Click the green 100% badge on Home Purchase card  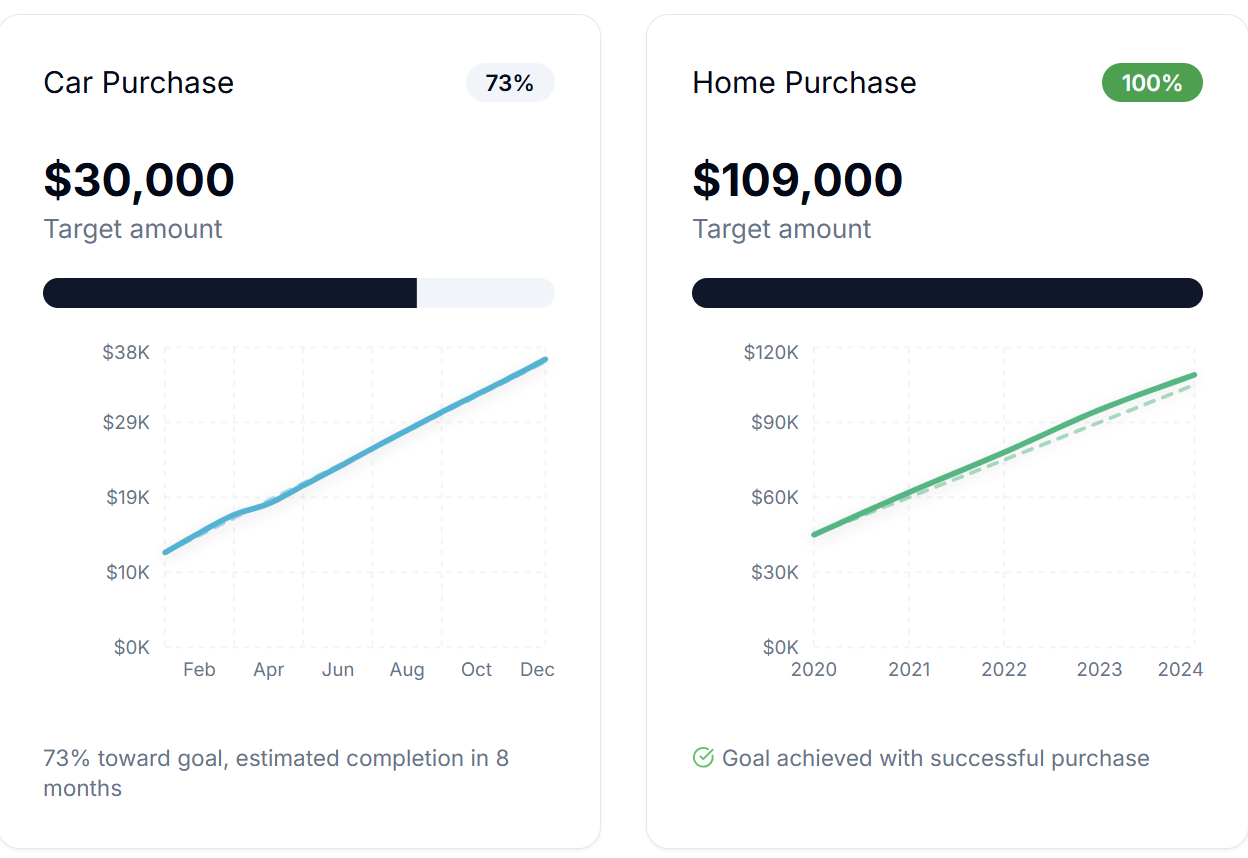pos(1152,83)
